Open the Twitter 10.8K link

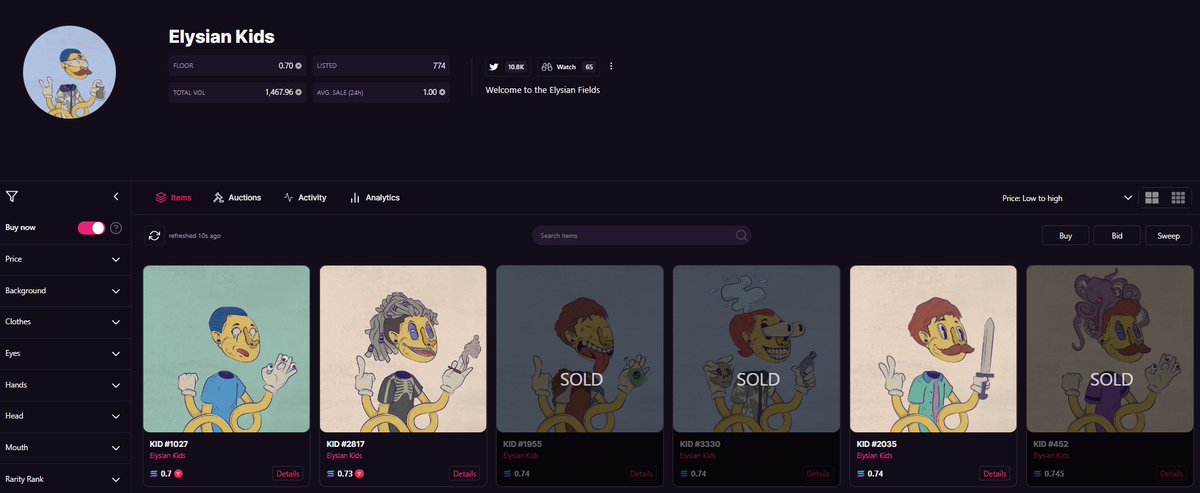click(x=507, y=67)
